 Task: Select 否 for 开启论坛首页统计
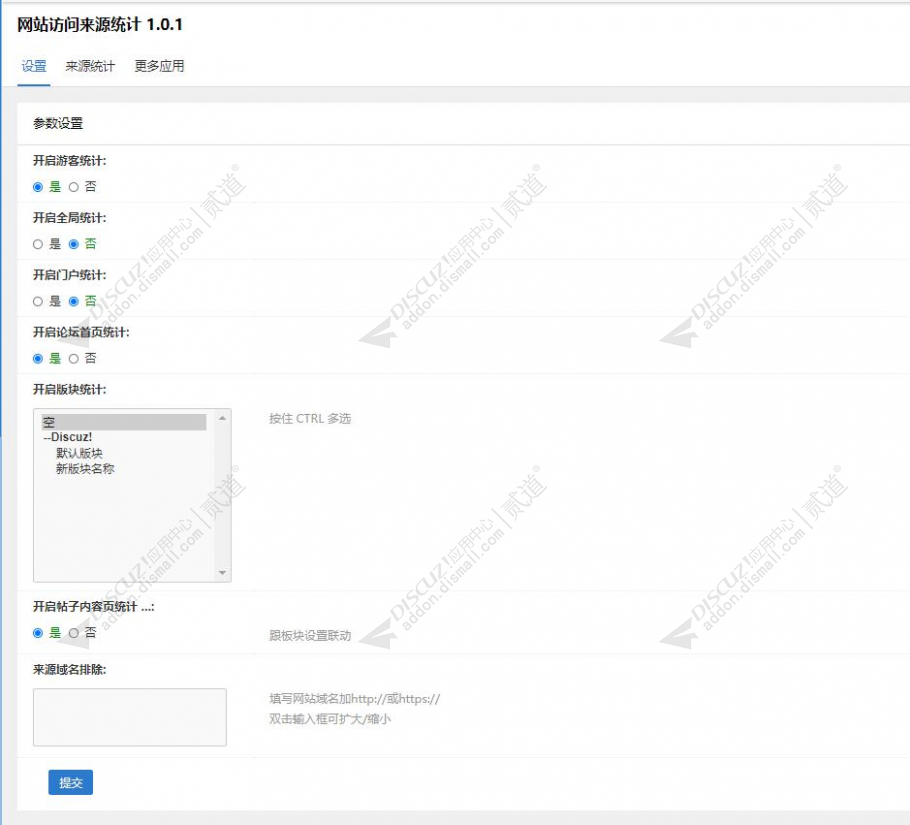[x=74, y=359]
